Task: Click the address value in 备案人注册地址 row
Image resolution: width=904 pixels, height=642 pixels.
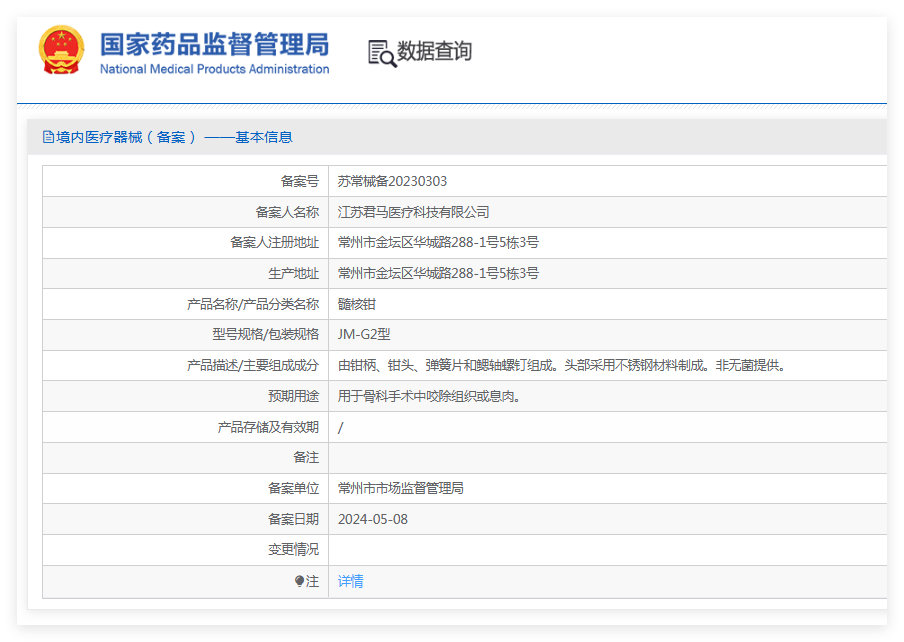Action: [438, 243]
